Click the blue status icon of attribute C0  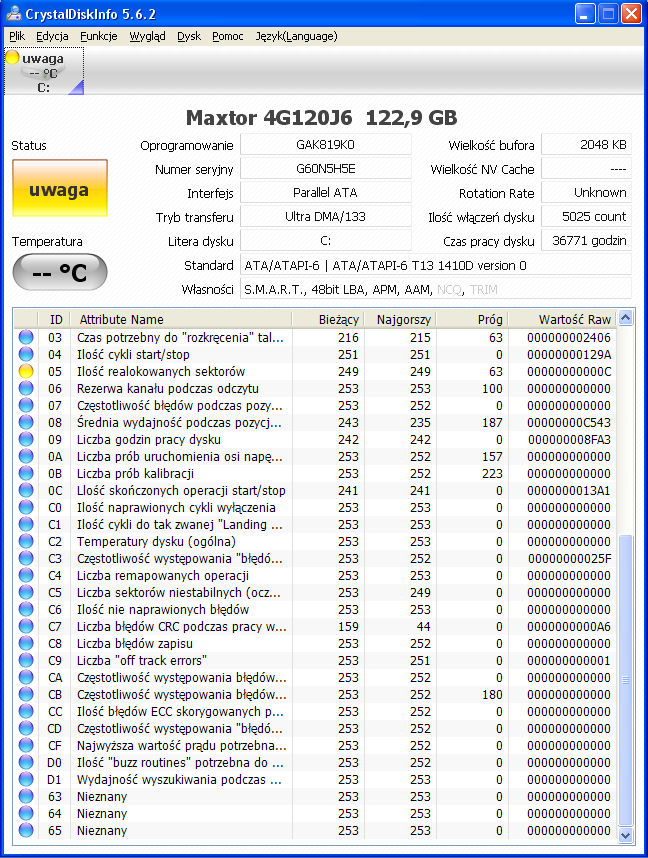tap(26, 507)
